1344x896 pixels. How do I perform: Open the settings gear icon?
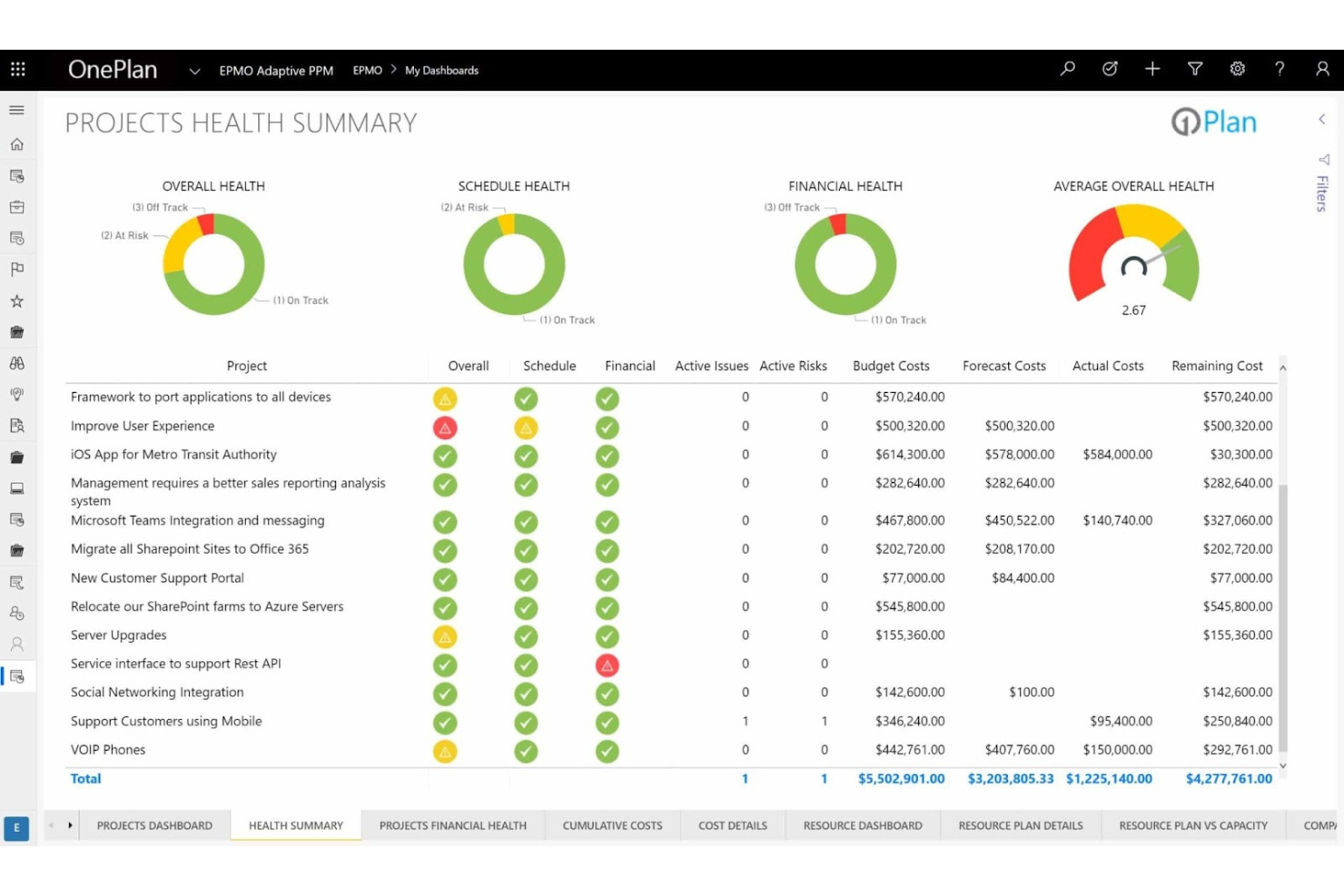click(x=1237, y=69)
